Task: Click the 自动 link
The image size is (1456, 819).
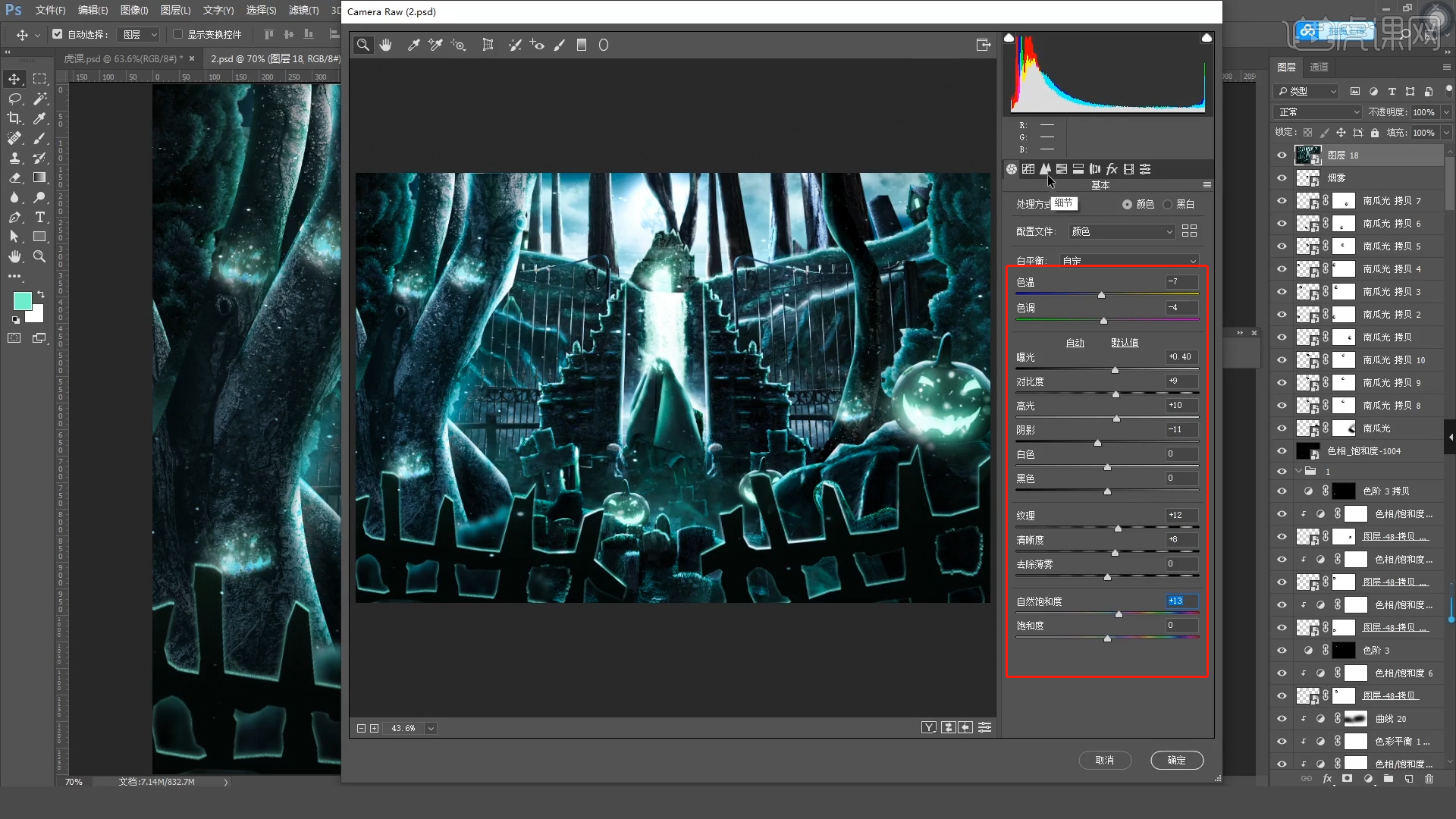Action: (x=1075, y=343)
